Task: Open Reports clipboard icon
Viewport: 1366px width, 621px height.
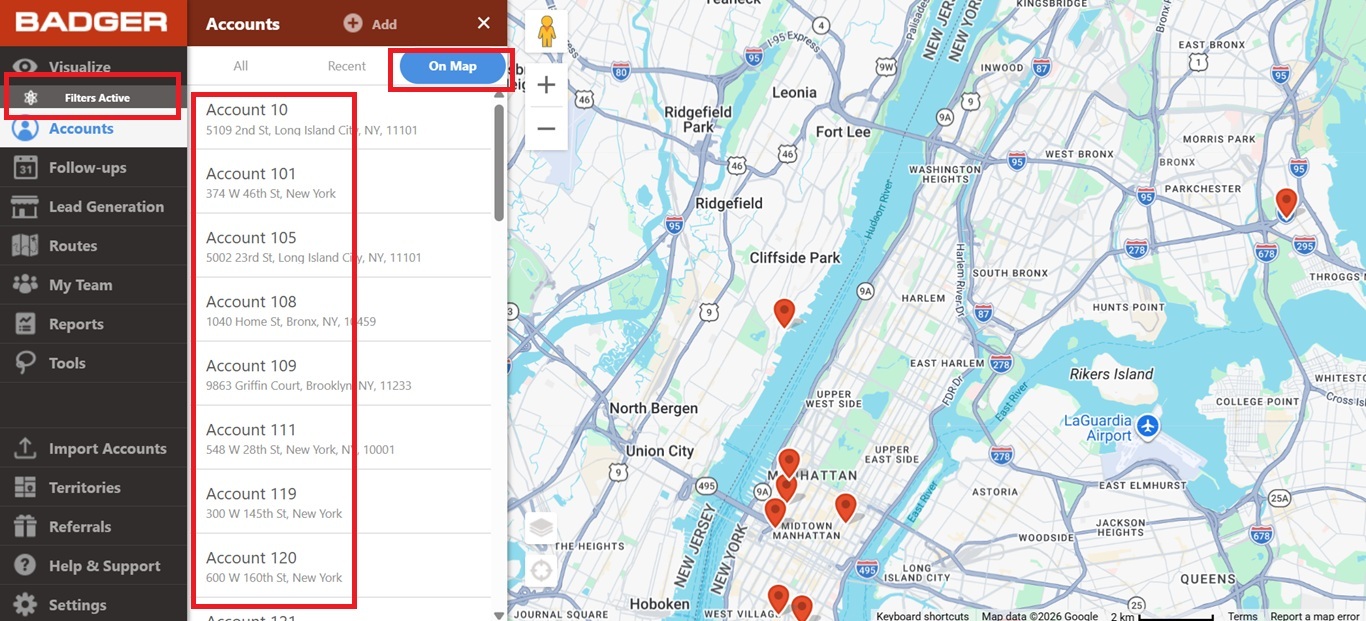Action: coord(25,324)
